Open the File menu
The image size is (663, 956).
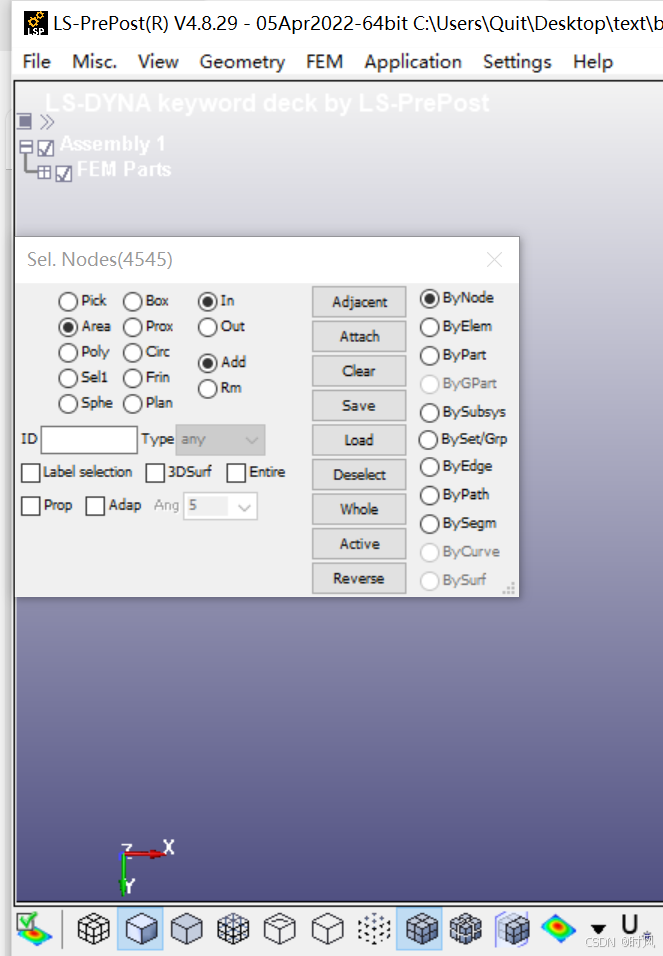click(37, 62)
